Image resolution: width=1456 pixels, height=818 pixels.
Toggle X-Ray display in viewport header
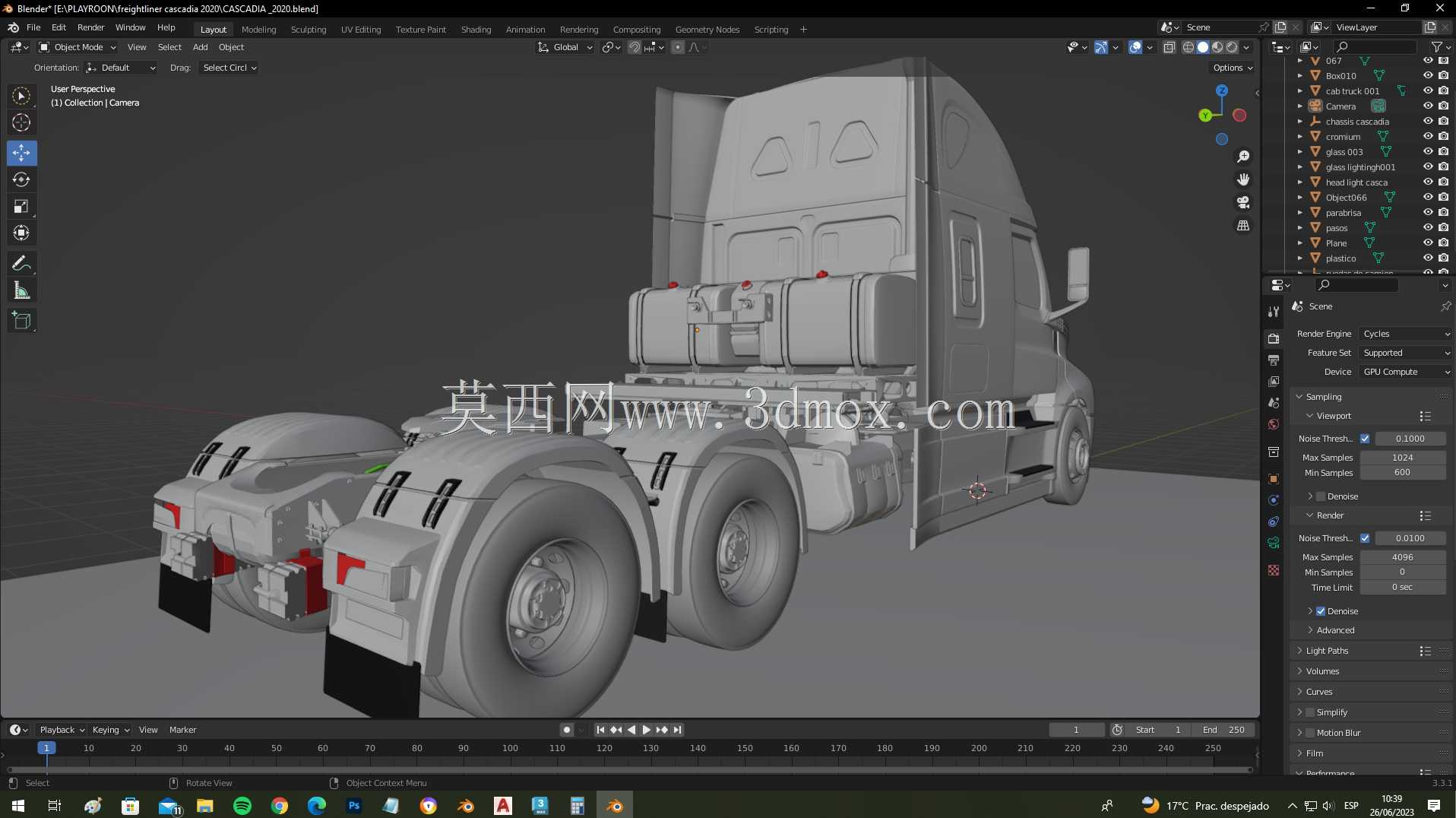[1169, 47]
